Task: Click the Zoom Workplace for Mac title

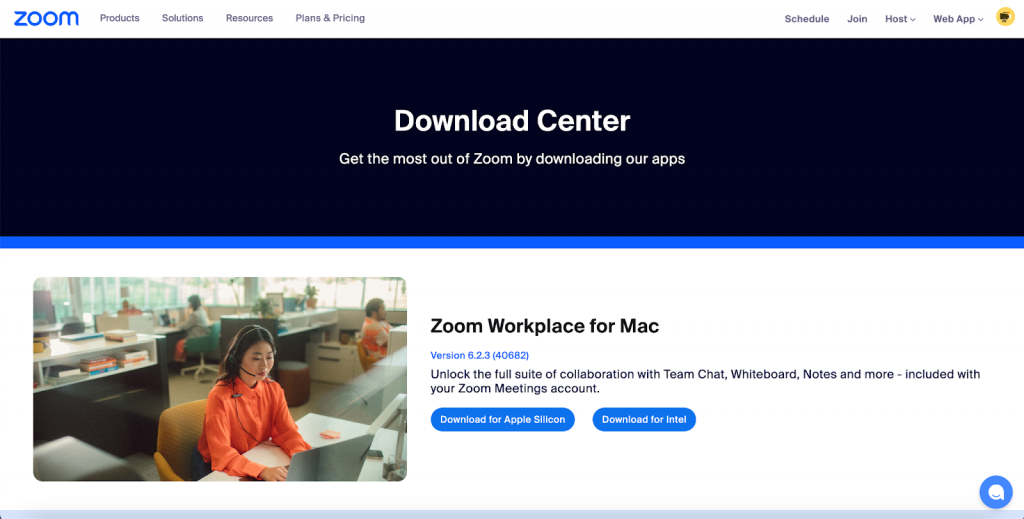Action: tap(545, 326)
